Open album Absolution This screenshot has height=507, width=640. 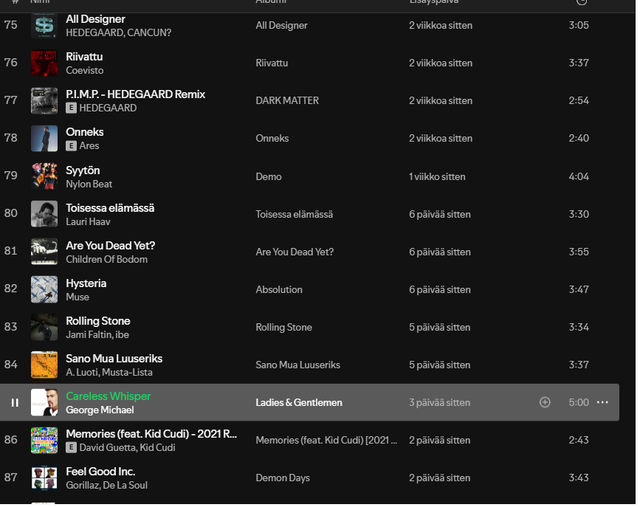click(x=279, y=289)
